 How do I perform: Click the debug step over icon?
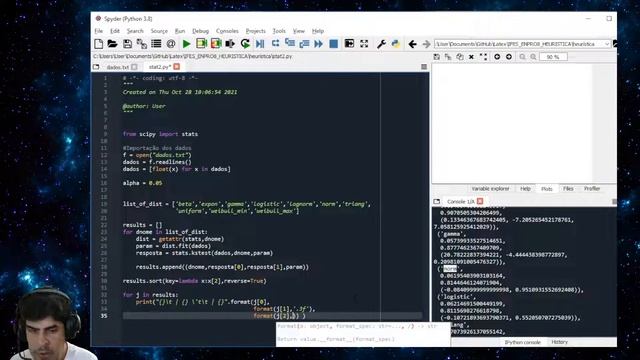coord(276,44)
